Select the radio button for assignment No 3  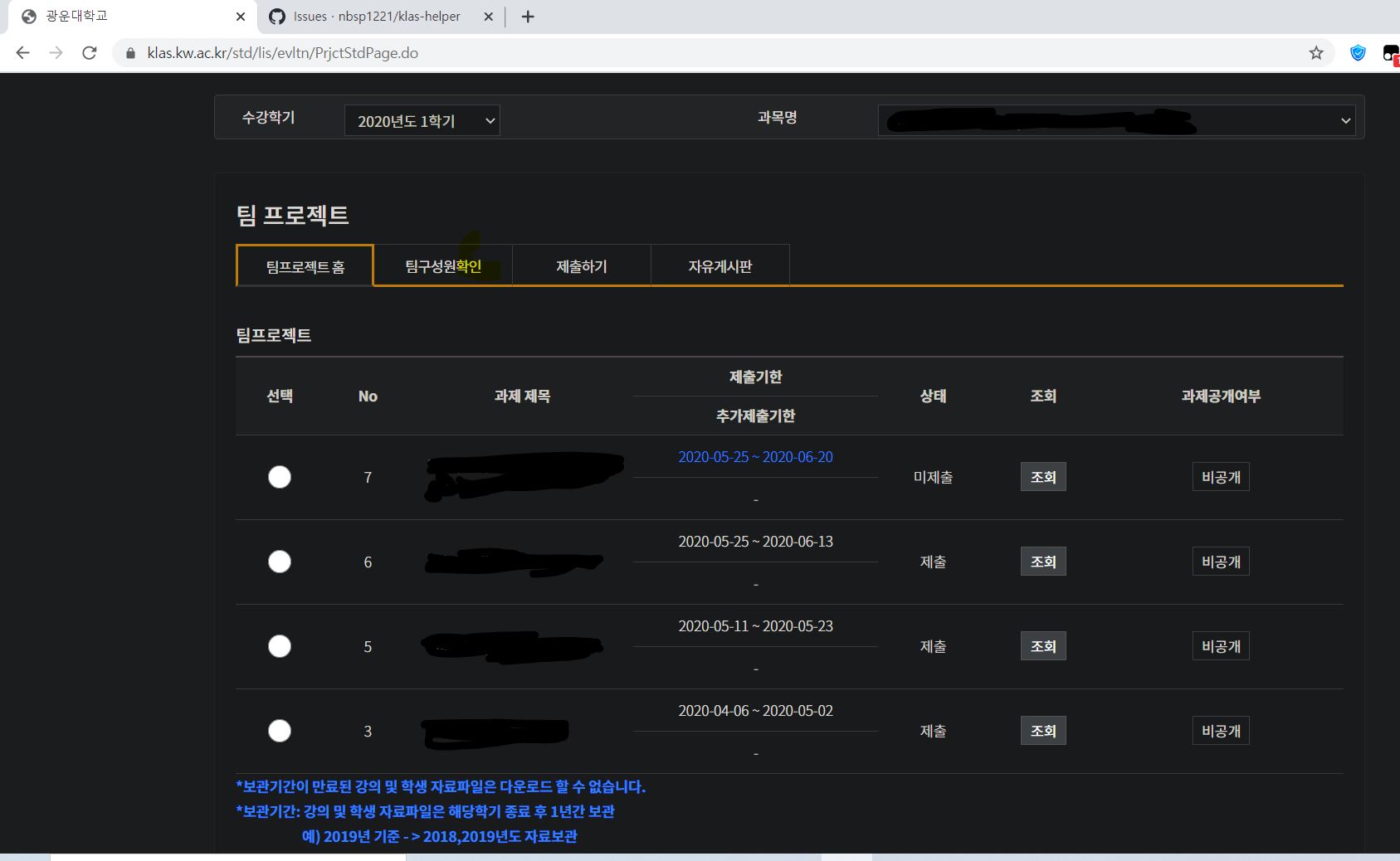point(280,731)
